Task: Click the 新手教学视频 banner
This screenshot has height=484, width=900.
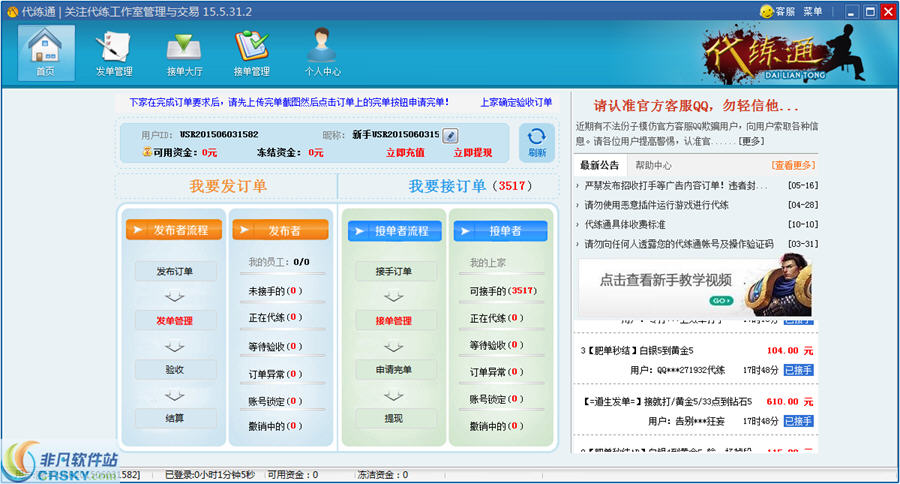Action: point(695,287)
